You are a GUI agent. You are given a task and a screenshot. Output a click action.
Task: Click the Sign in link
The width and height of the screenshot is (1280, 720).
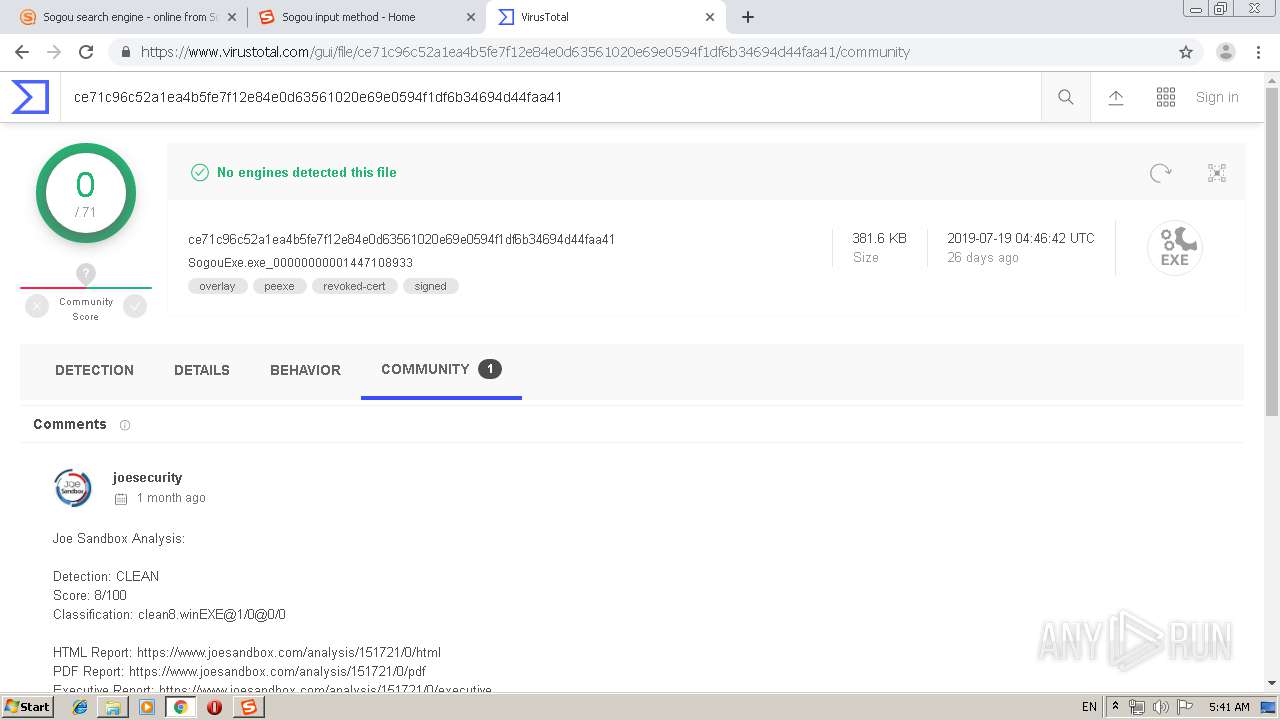click(x=1217, y=97)
